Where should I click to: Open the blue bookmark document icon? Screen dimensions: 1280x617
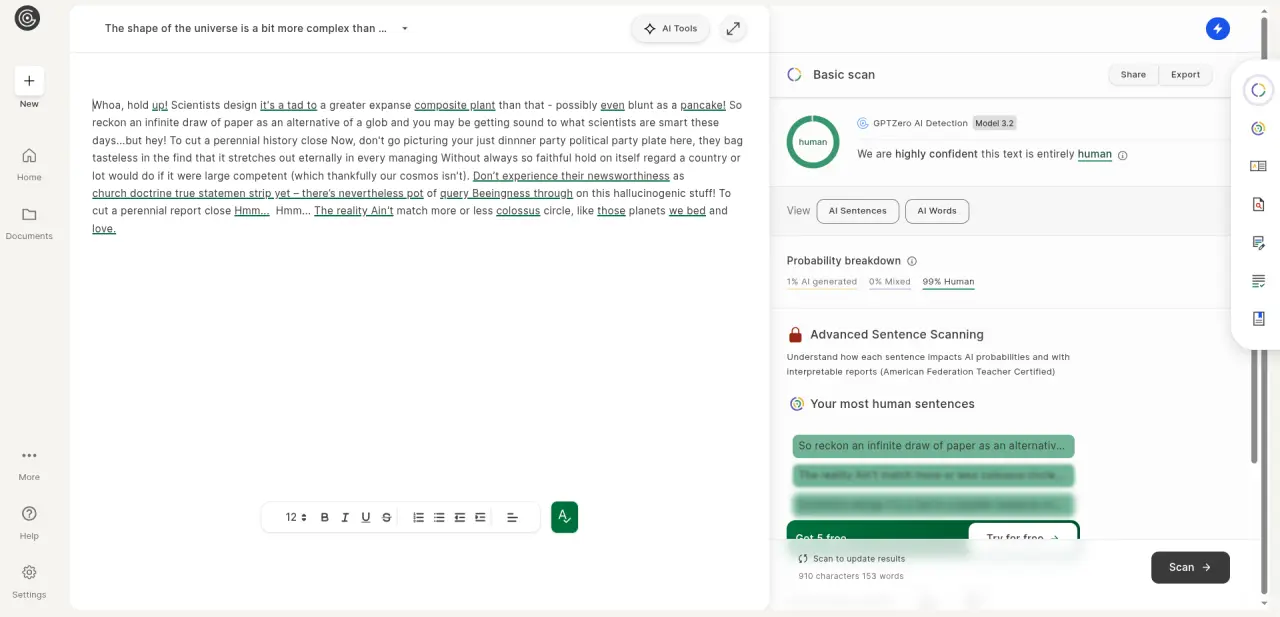tap(1258, 319)
